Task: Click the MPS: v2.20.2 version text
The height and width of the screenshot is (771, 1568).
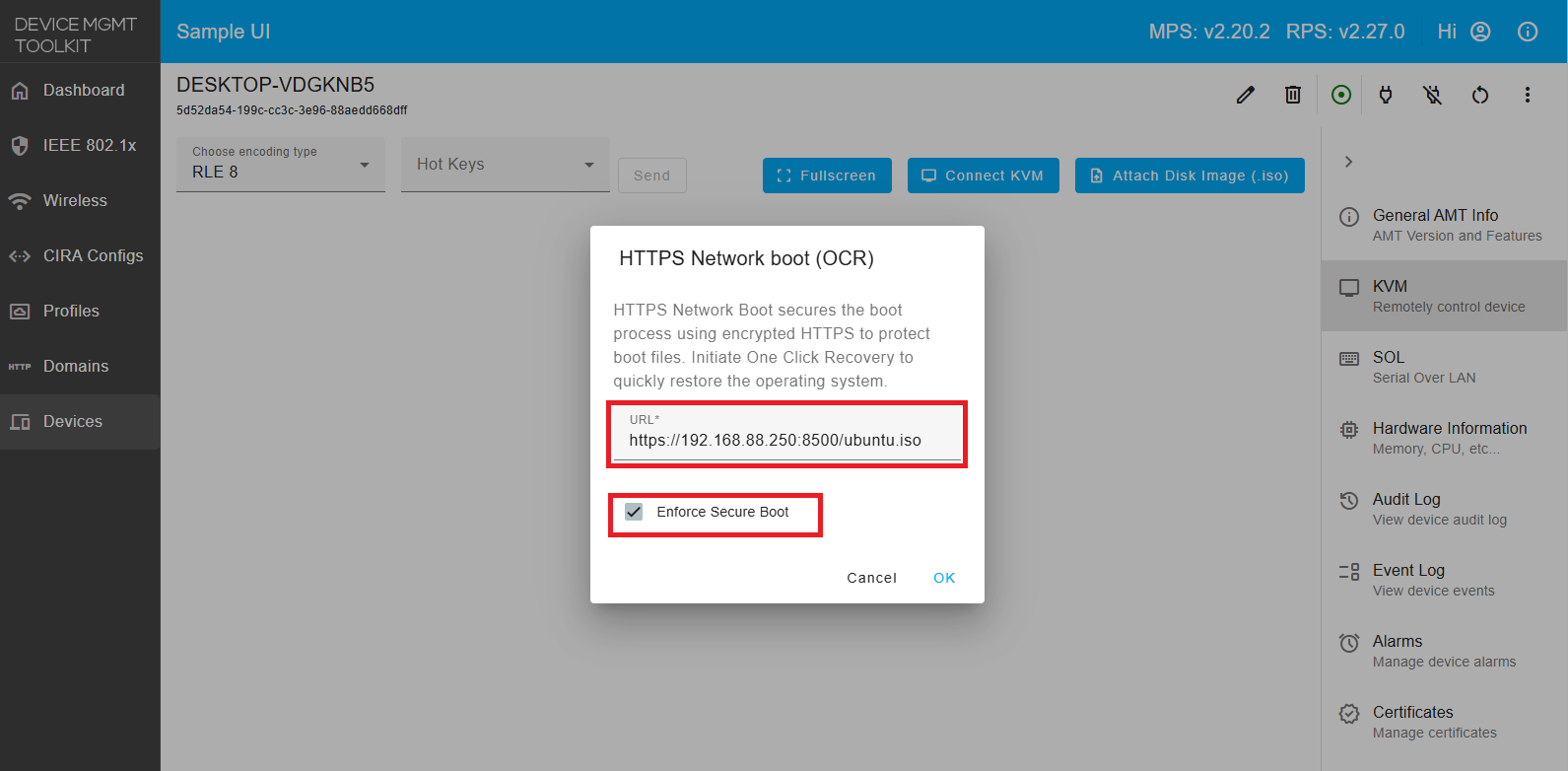Action: coord(1209,32)
